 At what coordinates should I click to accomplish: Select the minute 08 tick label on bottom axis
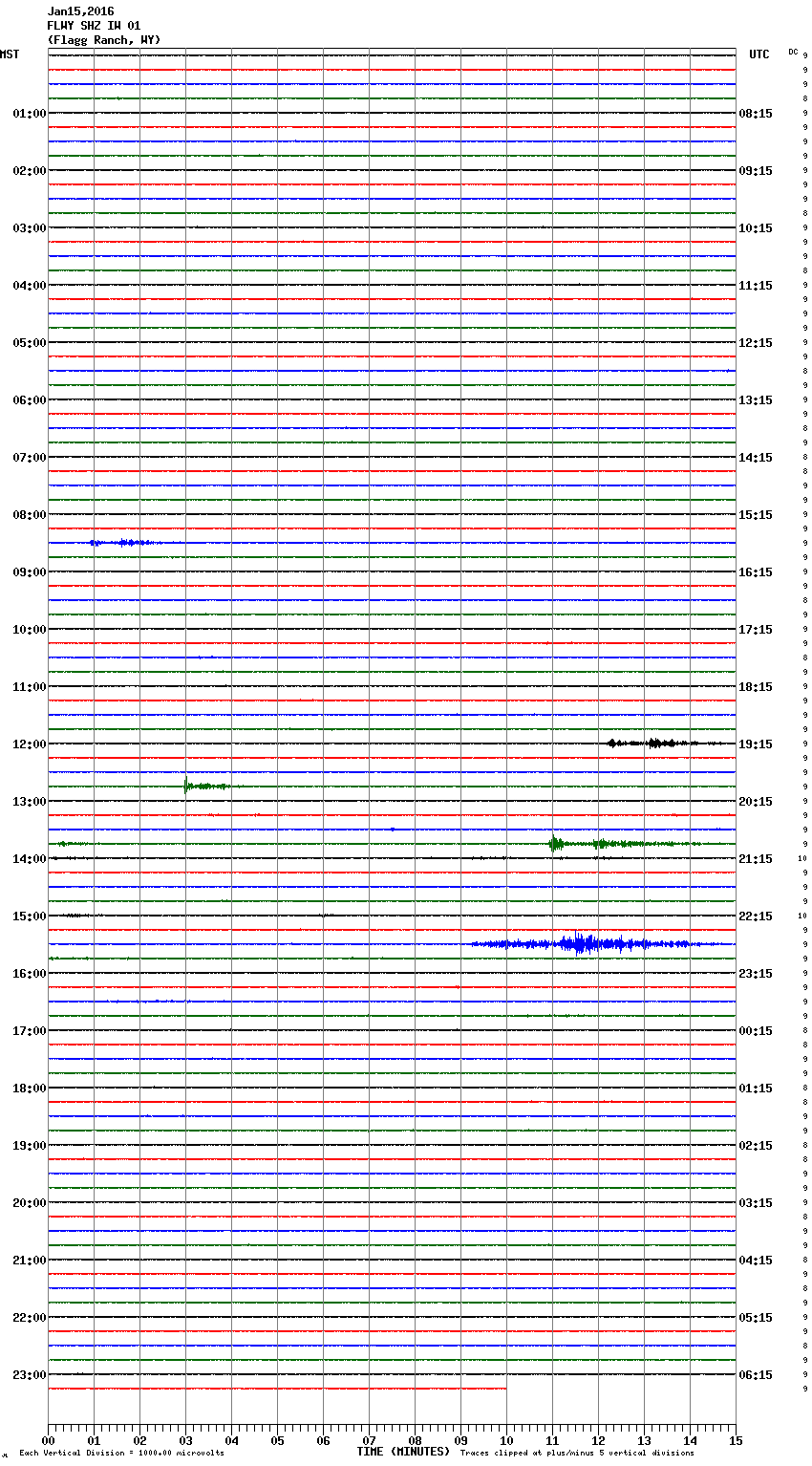tap(415, 1440)
